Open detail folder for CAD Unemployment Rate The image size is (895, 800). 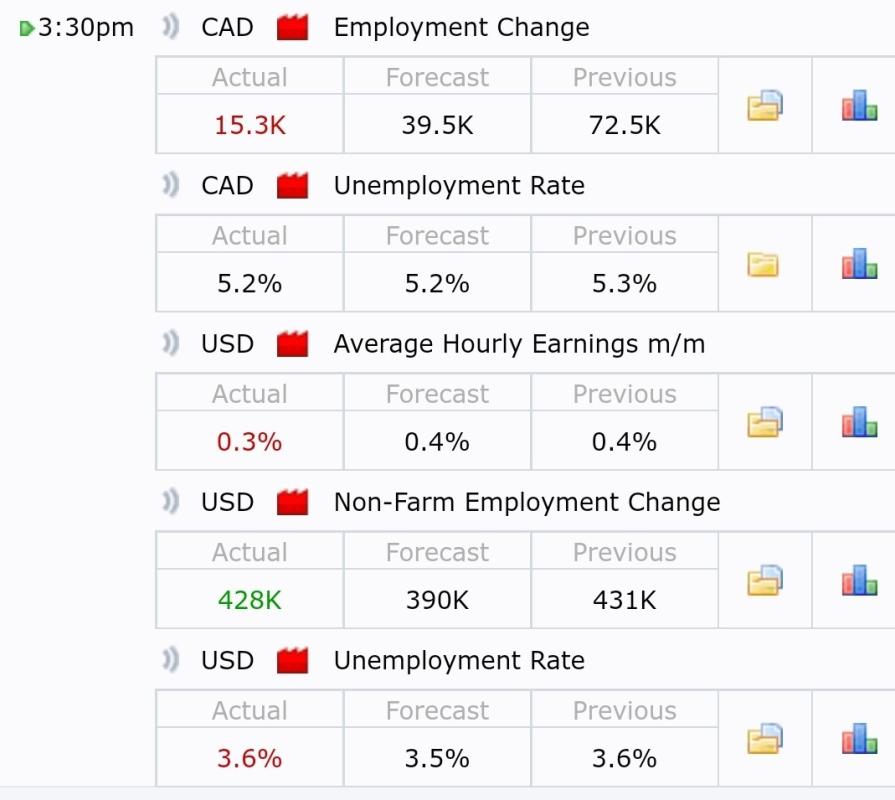tap(765, 264)
